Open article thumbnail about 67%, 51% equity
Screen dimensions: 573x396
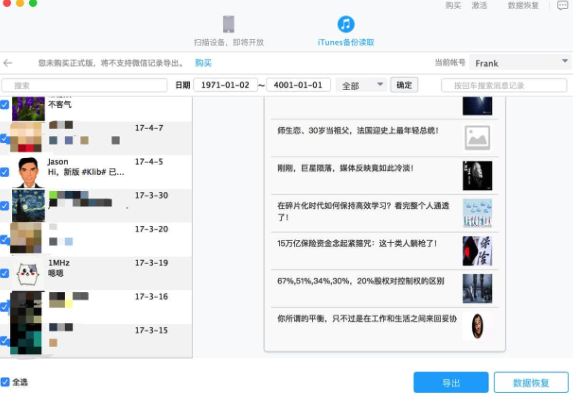[x=477, y=289]
